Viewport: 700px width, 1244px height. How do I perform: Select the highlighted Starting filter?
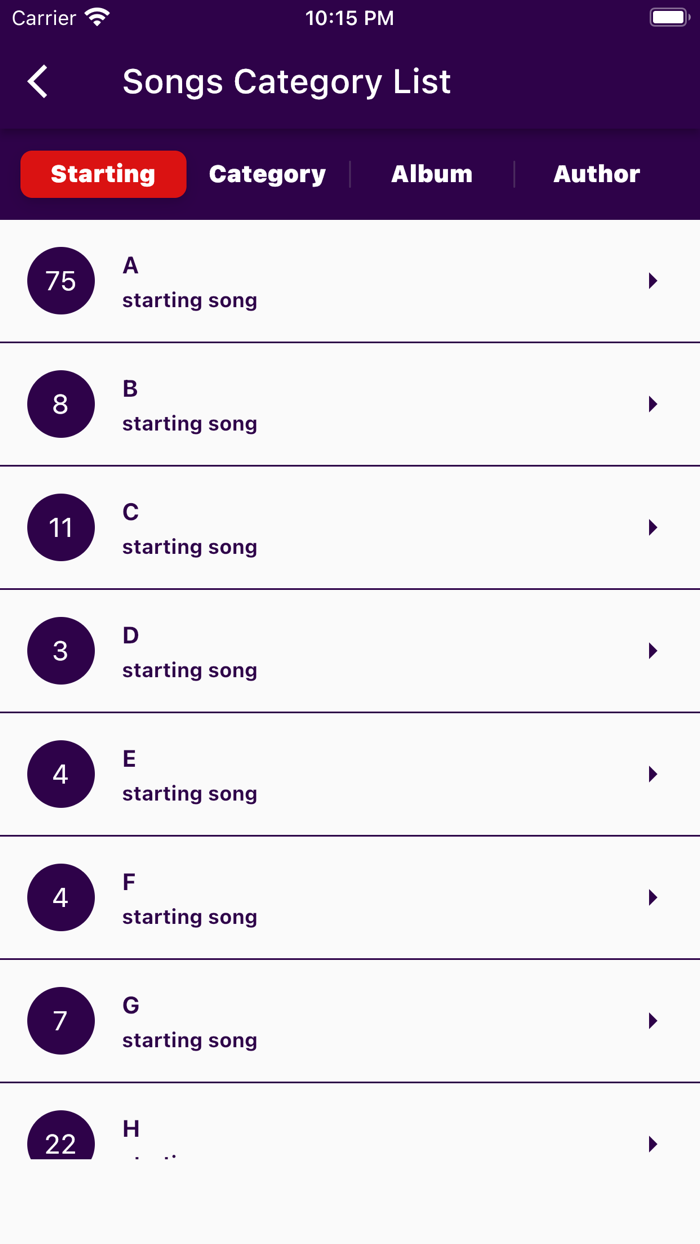pyautogui.click(x=103, y=174)
